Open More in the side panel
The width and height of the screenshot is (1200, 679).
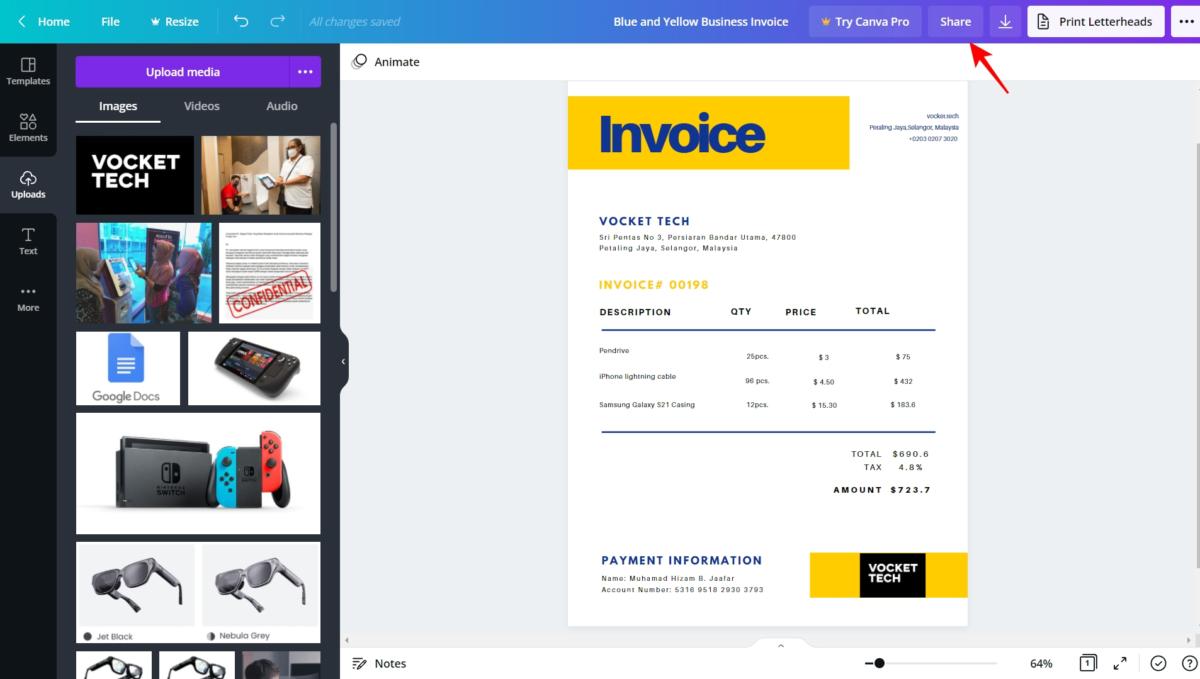pyautogui.click(x=28, y=298)
